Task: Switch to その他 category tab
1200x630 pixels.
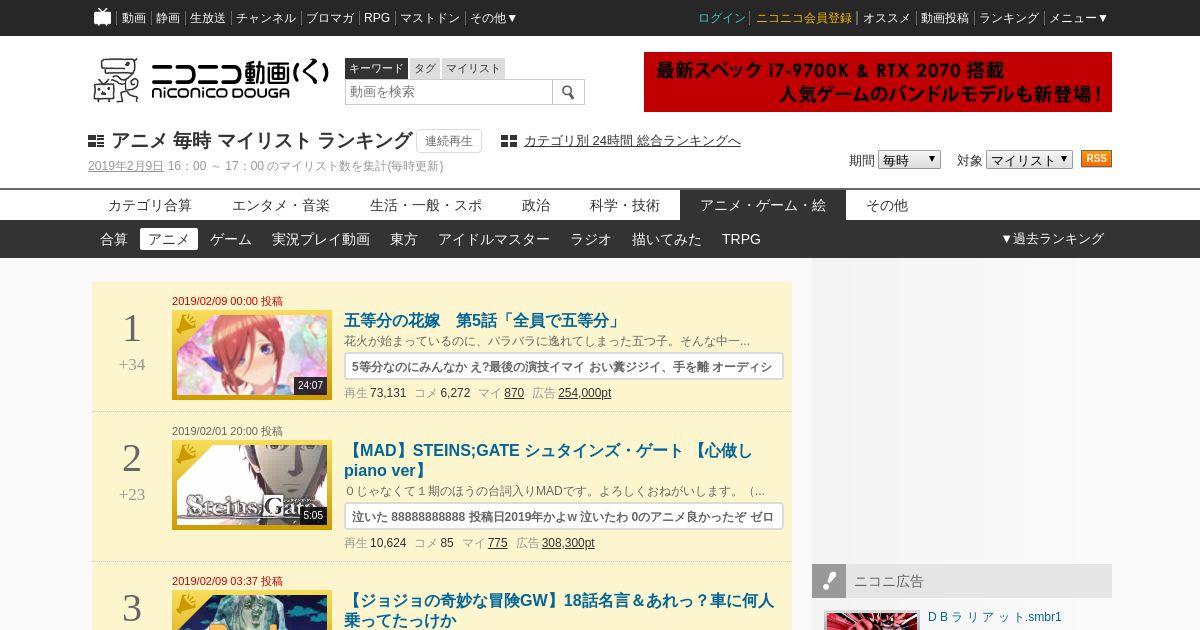Action: pos(887,205)
